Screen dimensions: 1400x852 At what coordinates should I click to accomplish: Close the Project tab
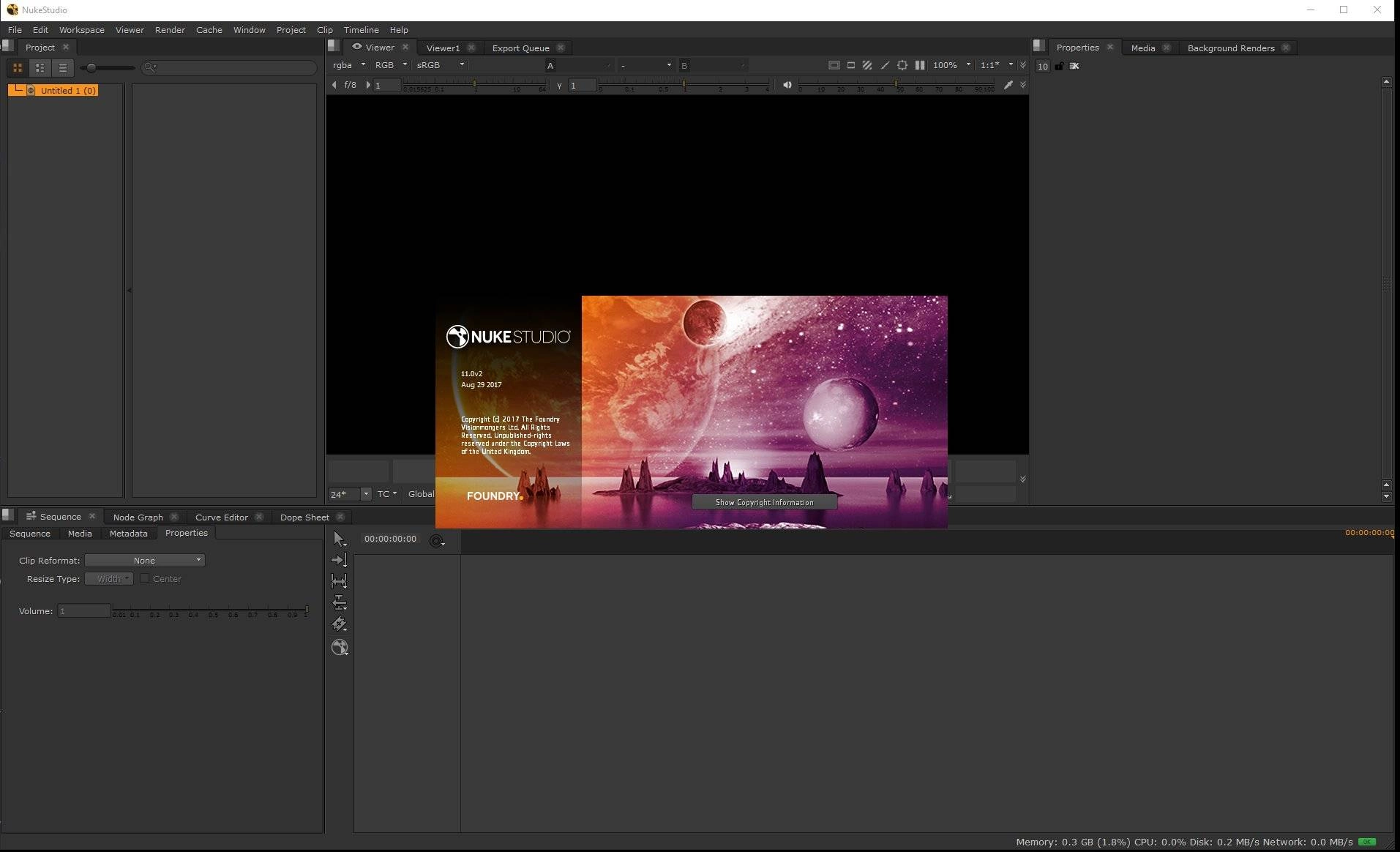click(65, 47)
